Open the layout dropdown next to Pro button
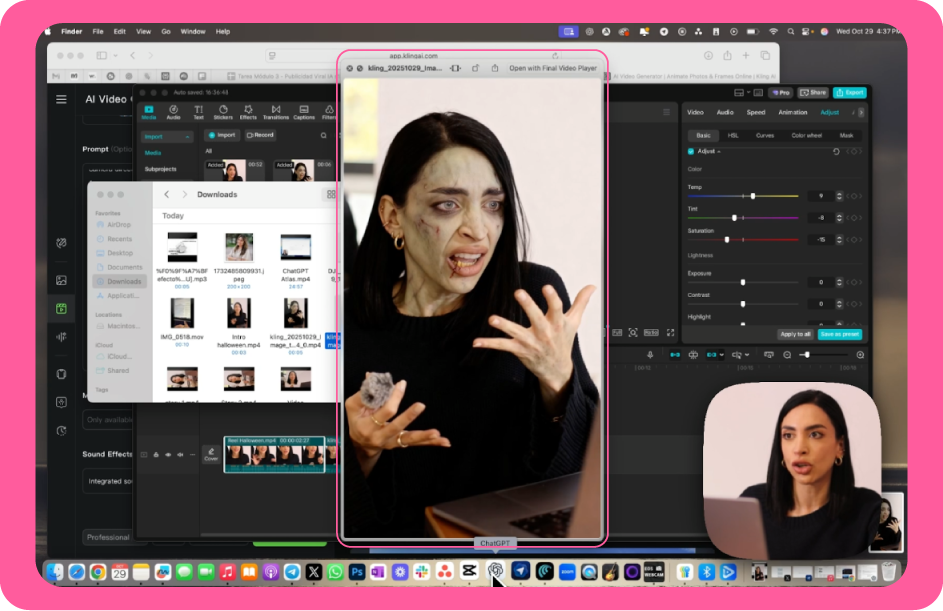943x611 pixels. coord(748,93)
